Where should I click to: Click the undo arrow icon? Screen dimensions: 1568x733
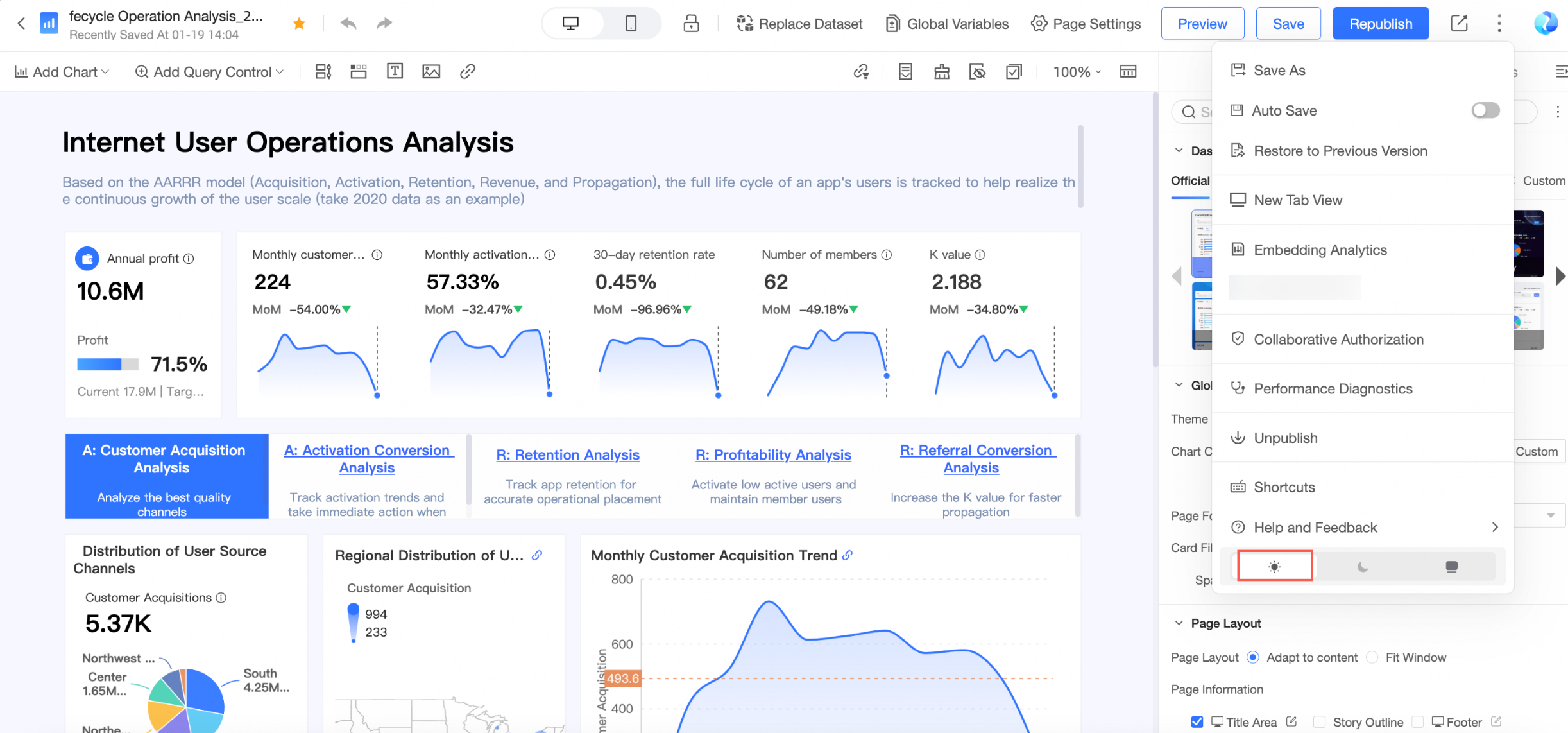(348, 24)
